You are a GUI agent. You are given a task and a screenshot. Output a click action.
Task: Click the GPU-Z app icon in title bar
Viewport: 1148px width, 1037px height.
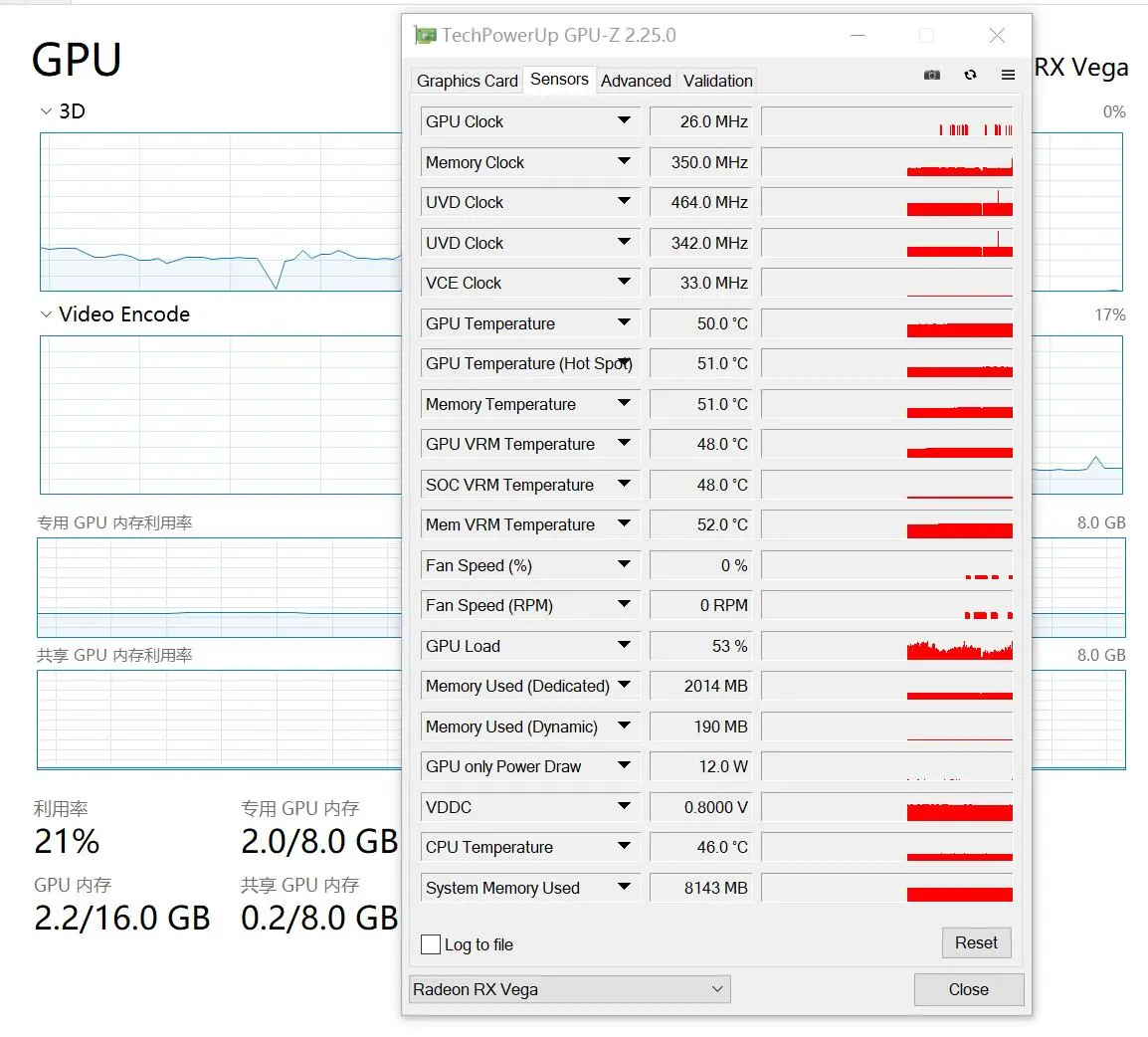(x=425, y=35)
